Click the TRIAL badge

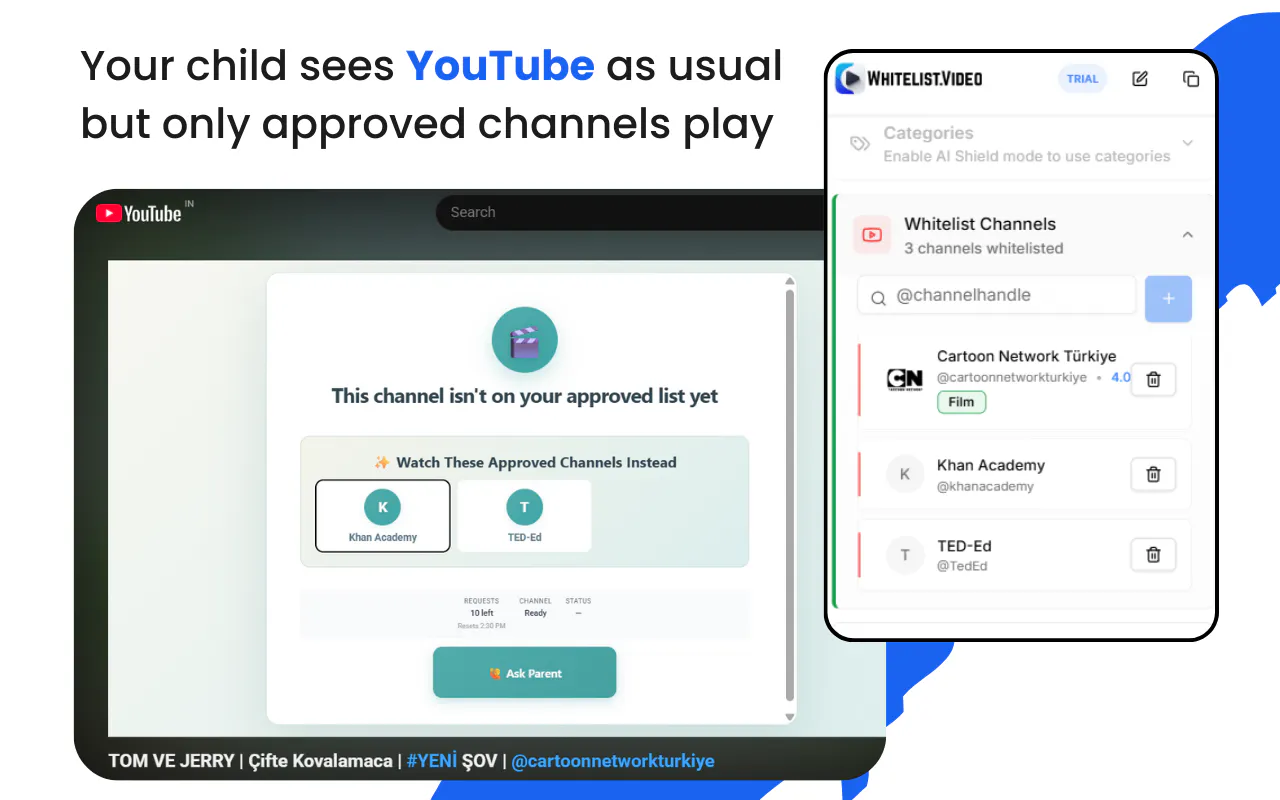1082,79
